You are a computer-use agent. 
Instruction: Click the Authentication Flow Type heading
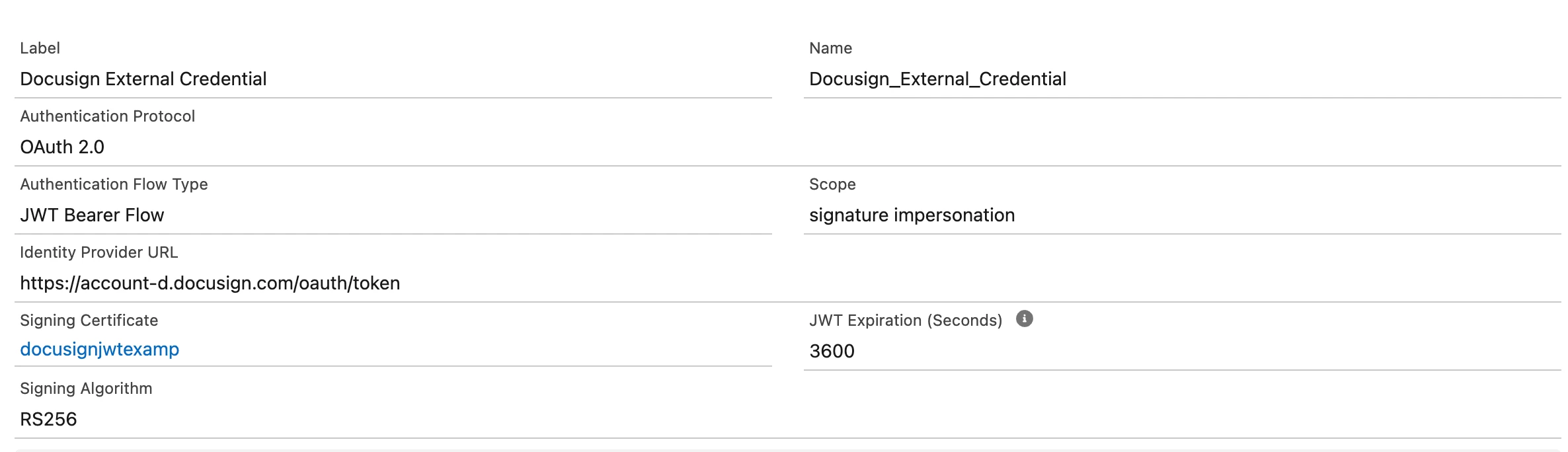(114, 184)
